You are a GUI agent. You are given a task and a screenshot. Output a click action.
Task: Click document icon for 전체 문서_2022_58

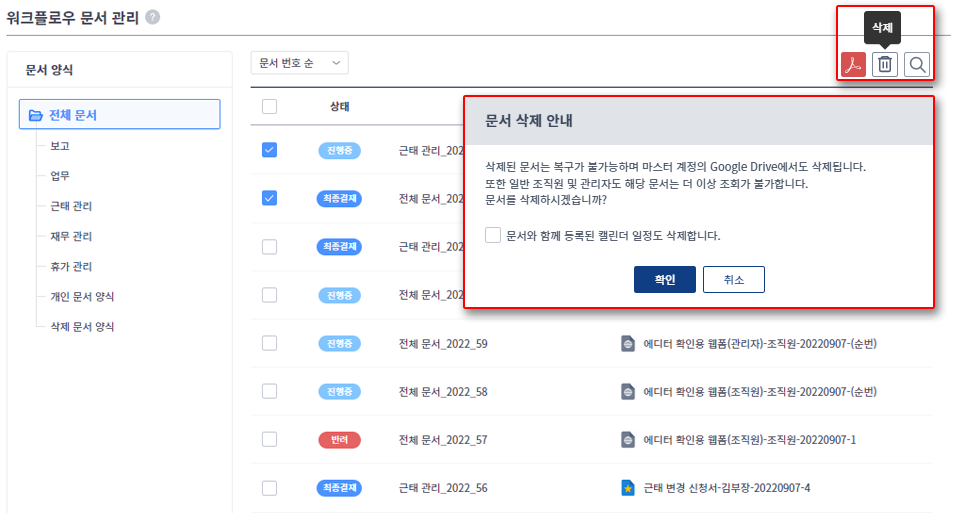[628, 391]
